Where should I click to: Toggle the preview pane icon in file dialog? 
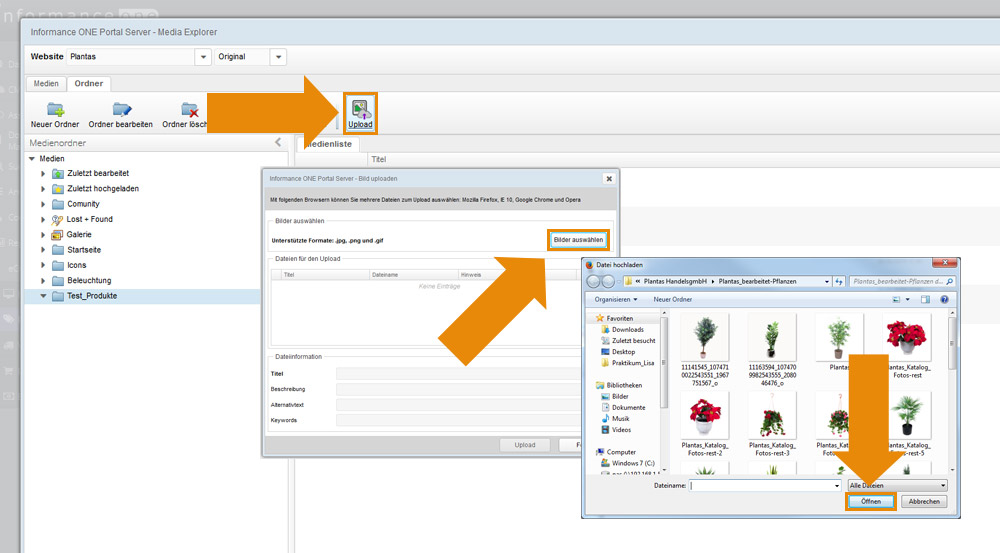pyautogui.click(x=926, y=299)
